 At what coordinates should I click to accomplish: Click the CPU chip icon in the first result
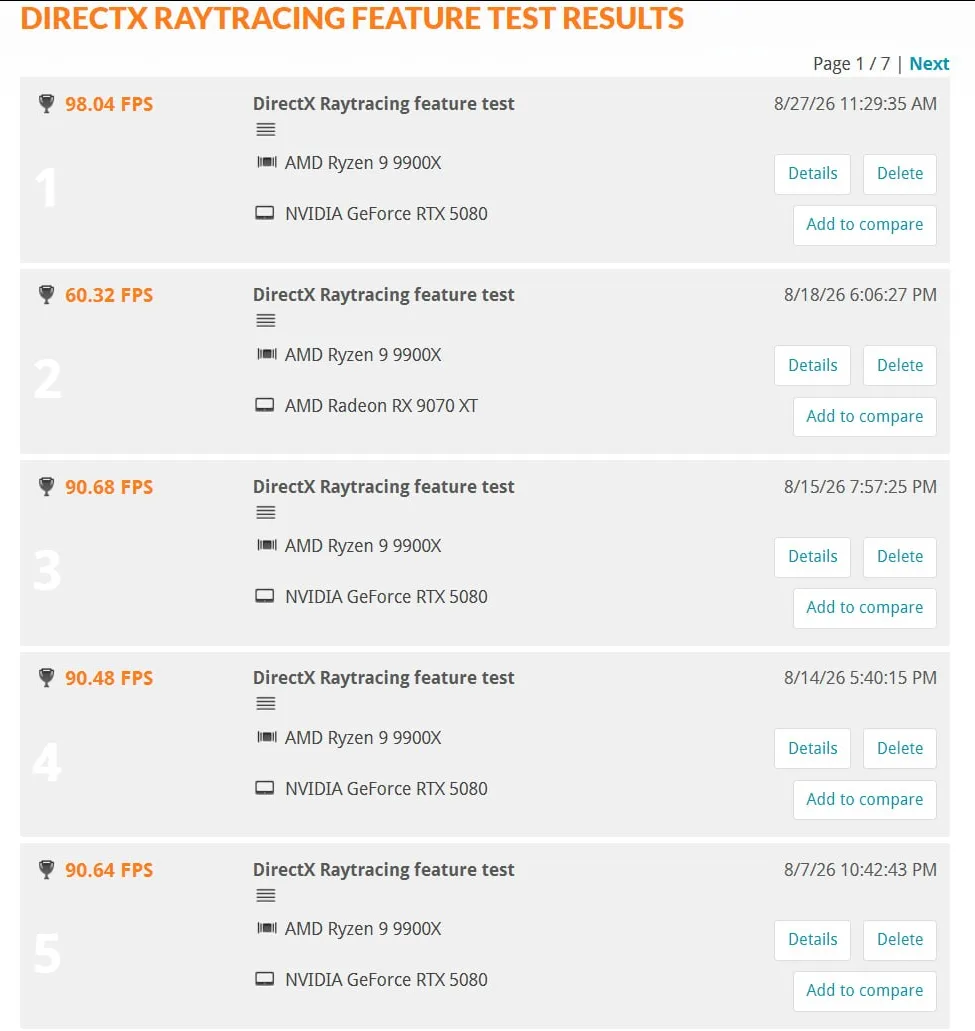click(x=266, y=162)
